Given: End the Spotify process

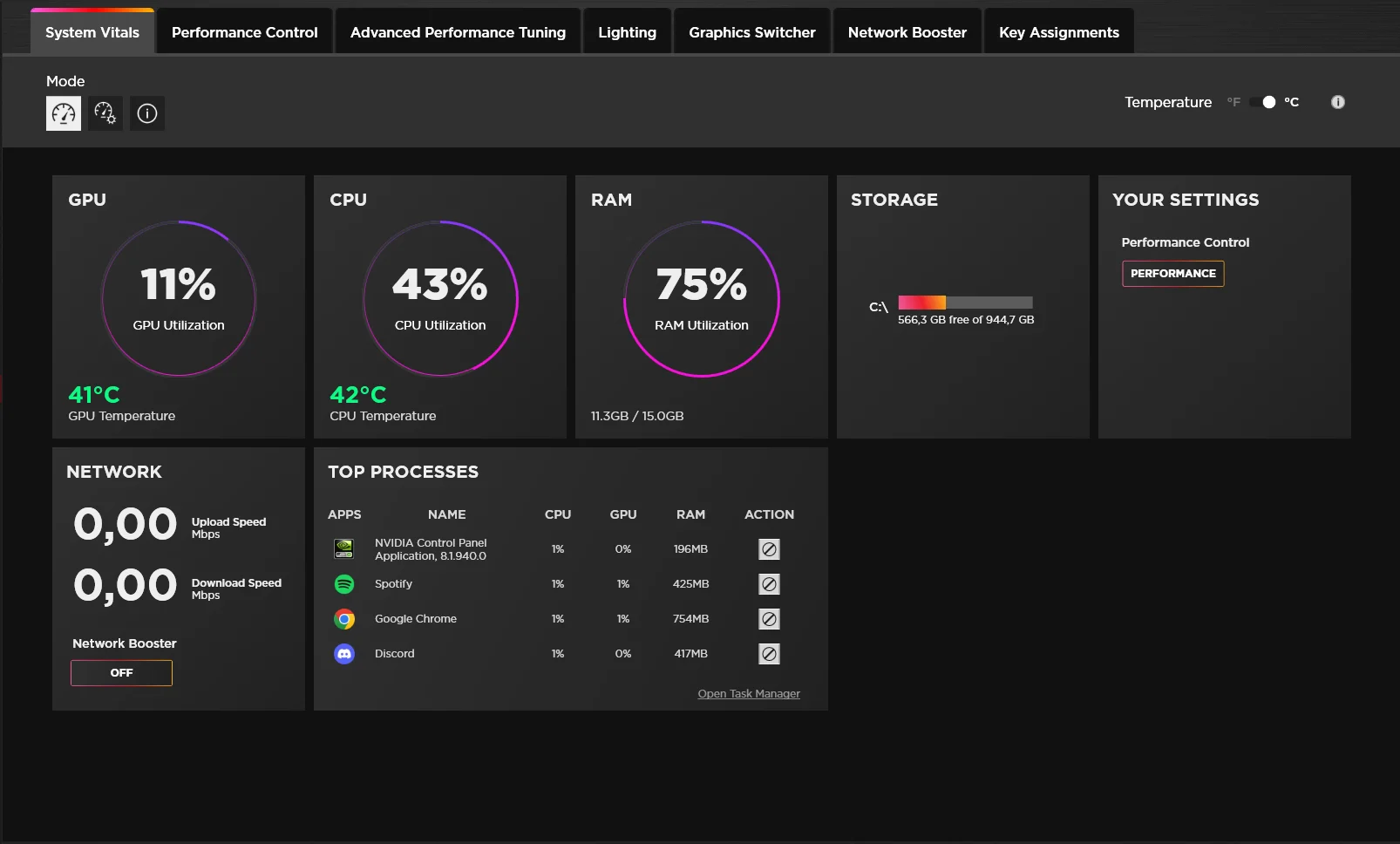Looking at the screenshot, I should click(x=769, y=584).
